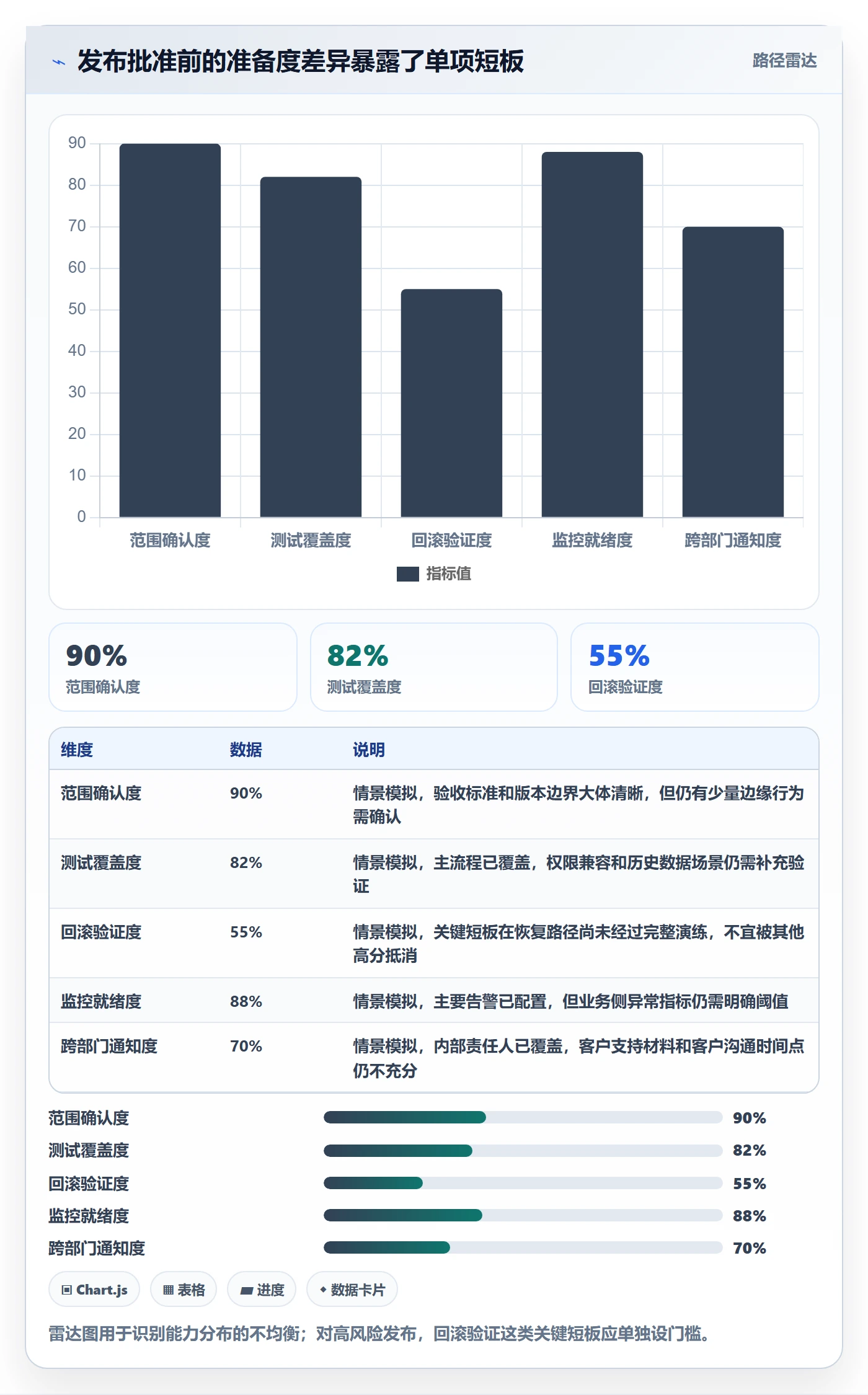
Task: Click the 跨部门通知度 progress bar
Action: pyautogui.click(x=523, y=1247)
